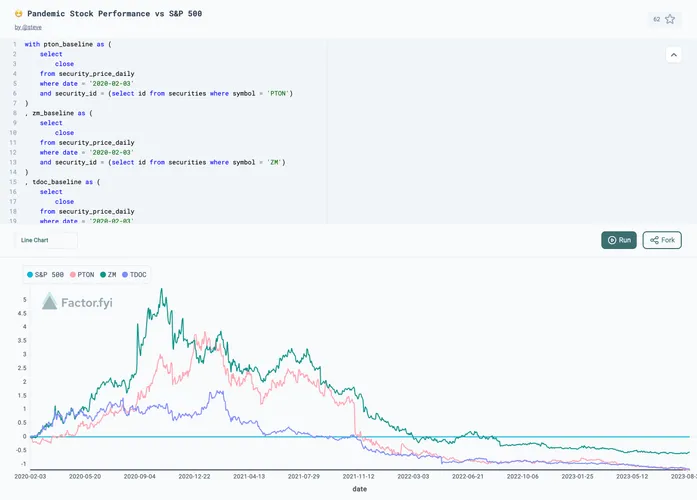
Task: Open the Line Chart type dropdown
Action: tap(46, 240)
